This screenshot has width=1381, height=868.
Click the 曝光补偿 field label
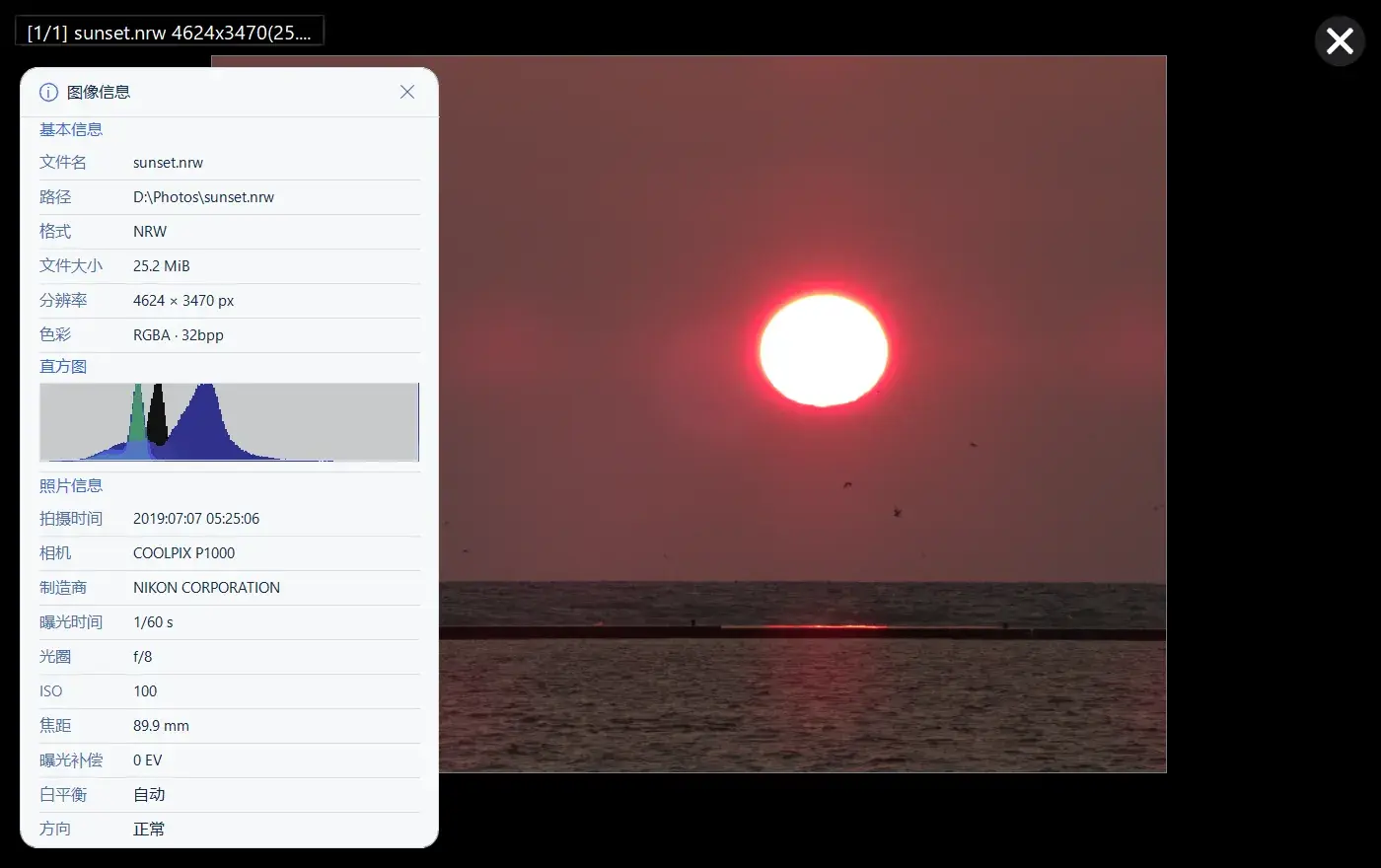pos(71,760)
